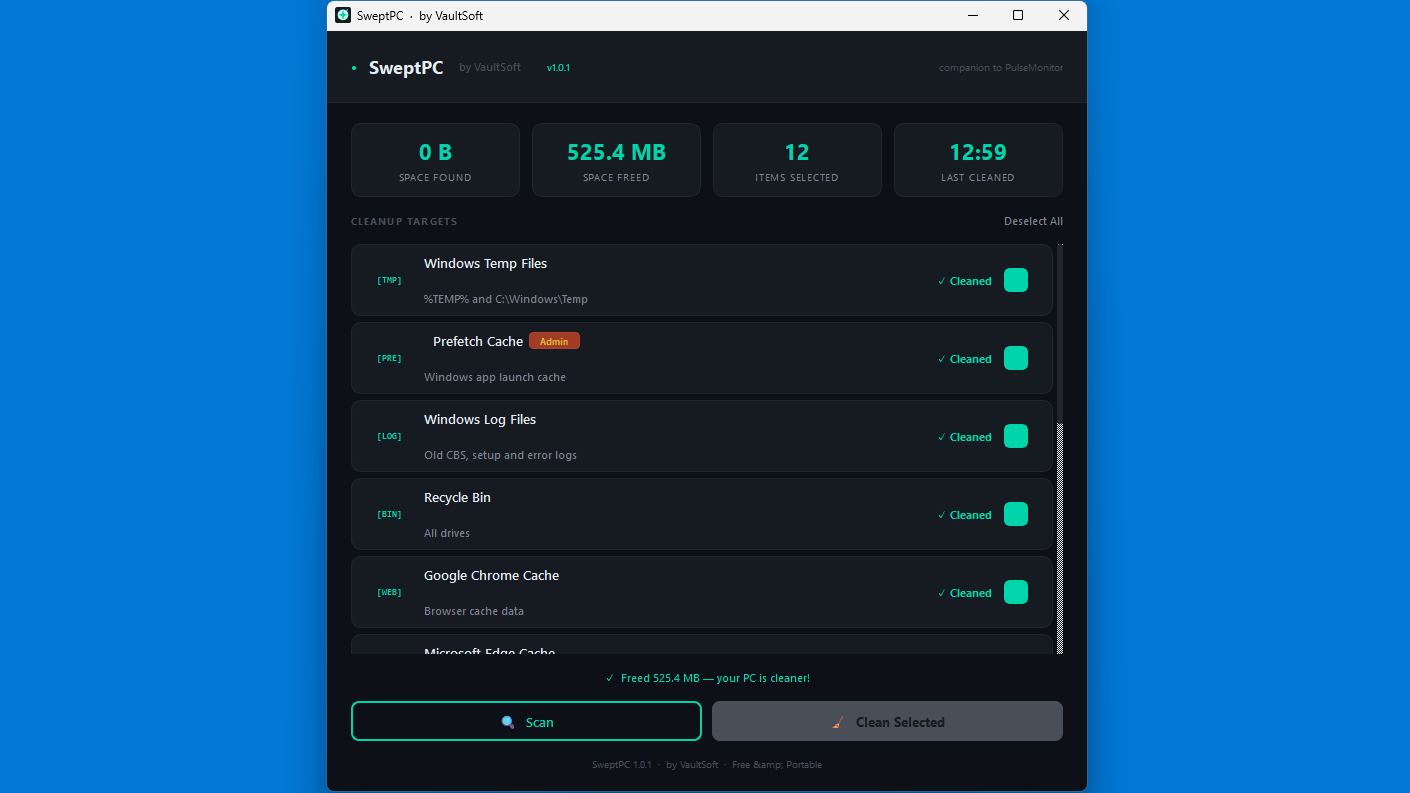Click the "v1.0.1" version label in the header
This screenshot has width=1410, height=793.
coord(558,68)
